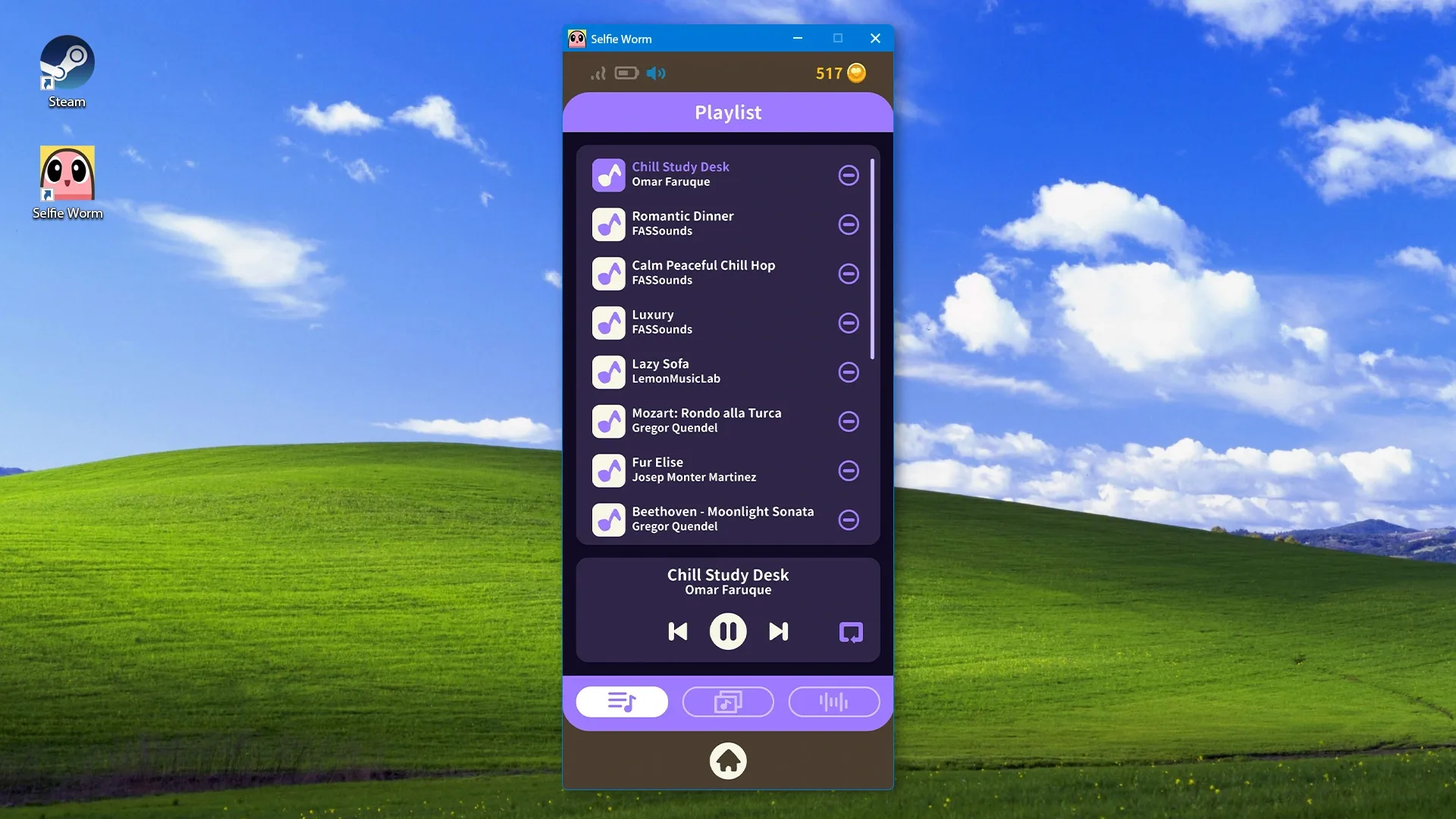Click the gold coin balance icon
Screen dimensions: 1456x819
pyautogui.click(x=856, y=73)
